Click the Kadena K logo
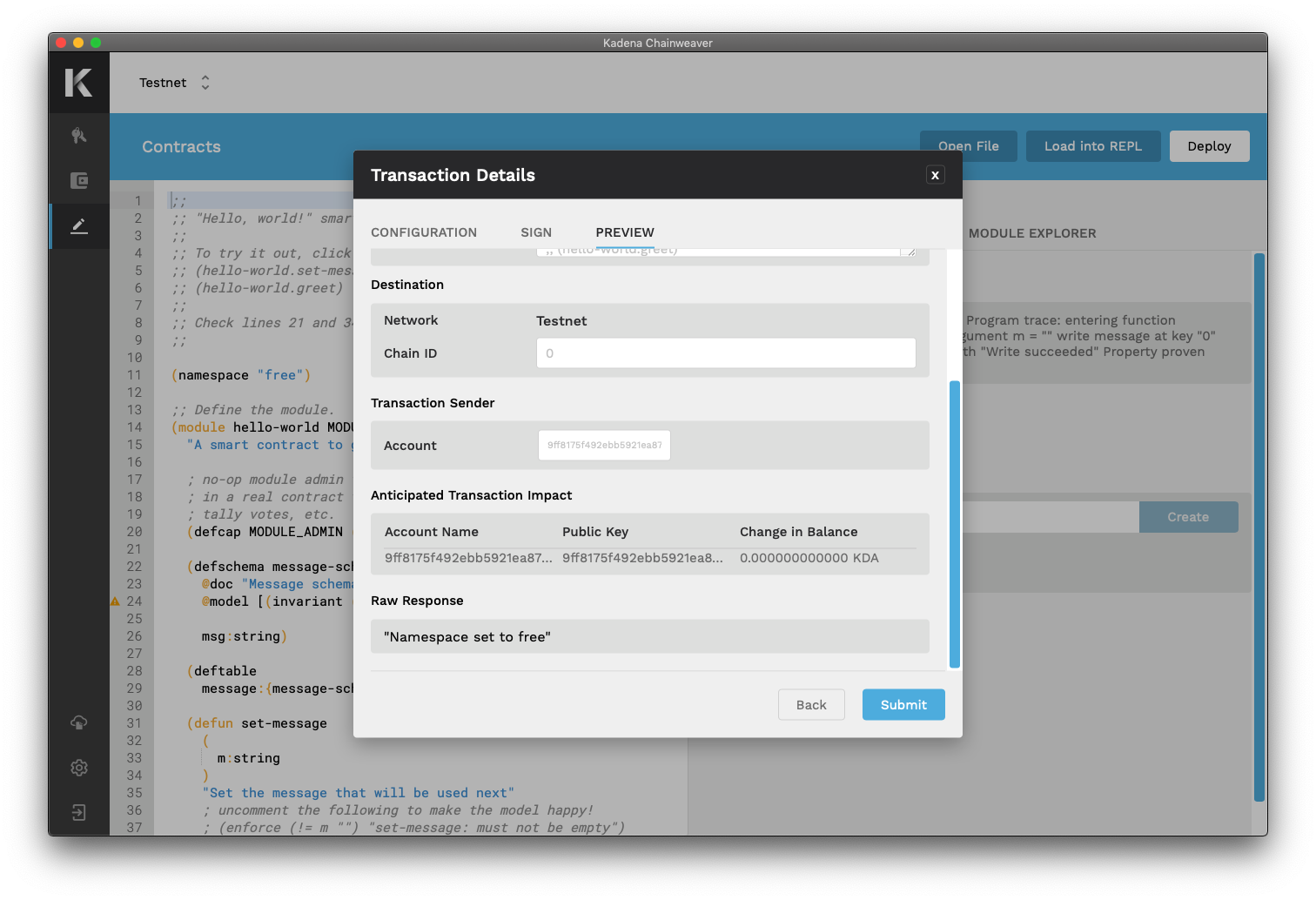Image resolution: width=1316 pixels, height=900 pixels. [x=78, y=83]
